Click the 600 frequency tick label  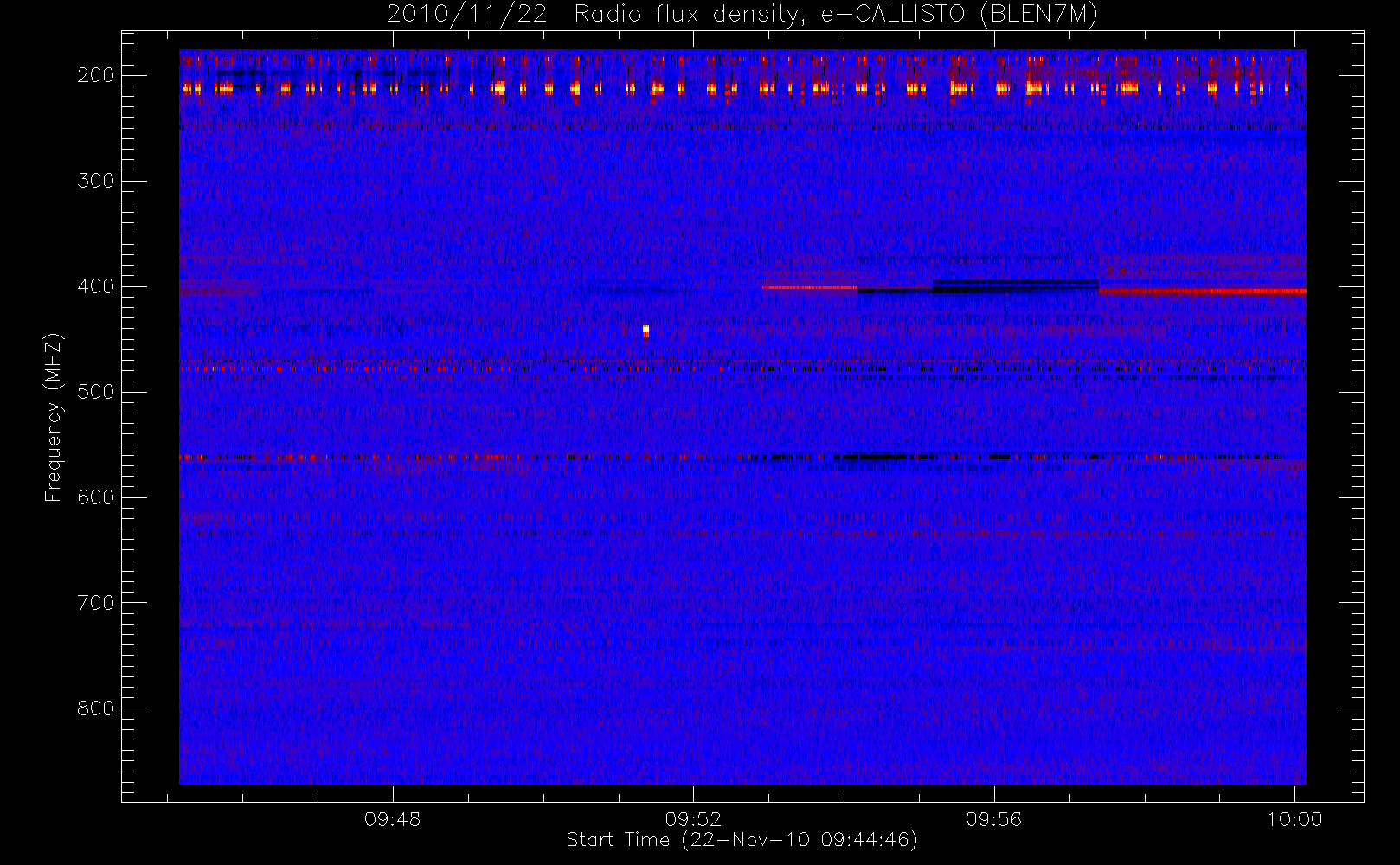[96, 497]
